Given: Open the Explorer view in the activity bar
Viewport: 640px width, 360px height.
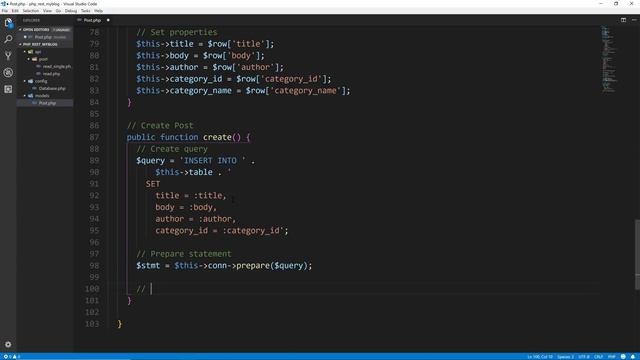Looking at the screenshot, I should (8, 22).
